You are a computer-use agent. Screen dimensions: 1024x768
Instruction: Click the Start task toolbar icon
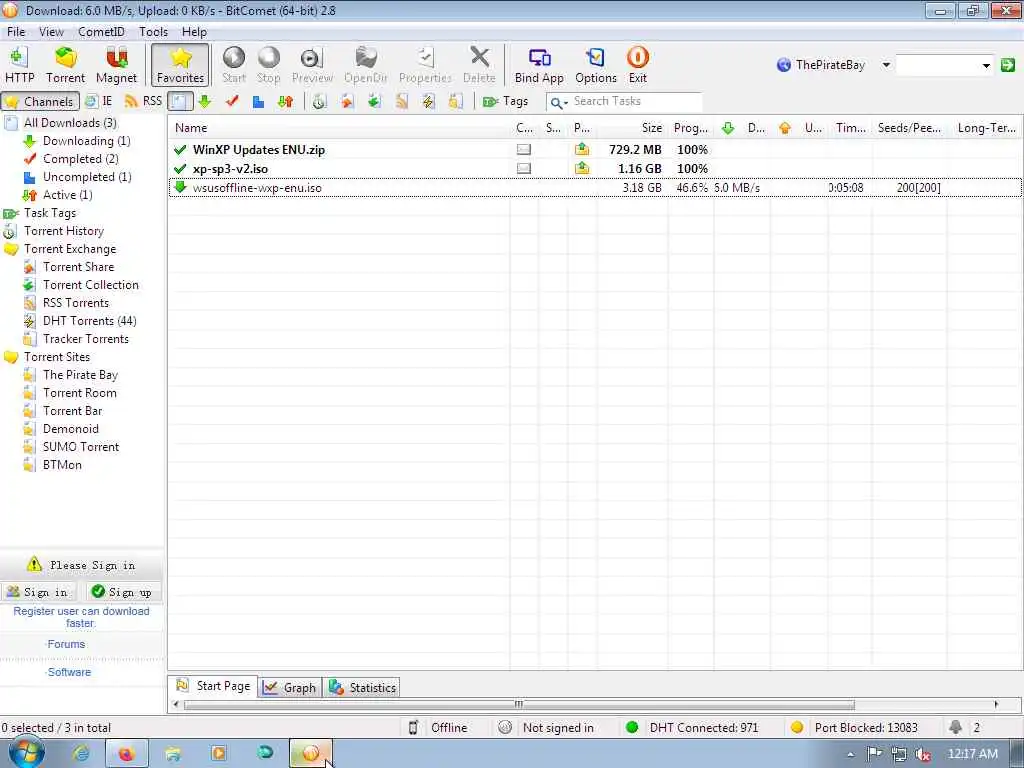(233, 65)
